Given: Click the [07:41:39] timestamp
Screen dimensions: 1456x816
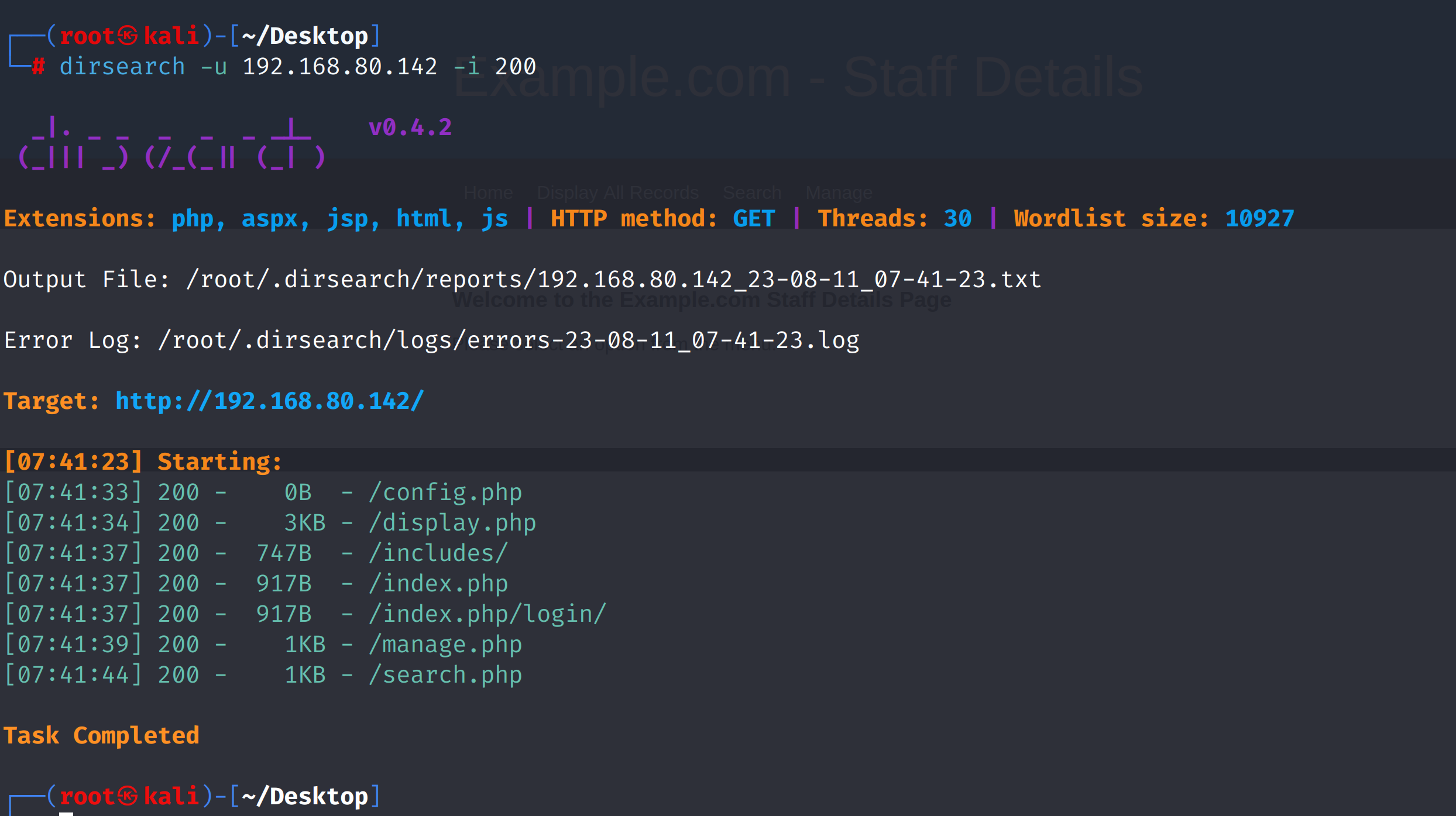Looking at the screenshot, I should [73, 645].
